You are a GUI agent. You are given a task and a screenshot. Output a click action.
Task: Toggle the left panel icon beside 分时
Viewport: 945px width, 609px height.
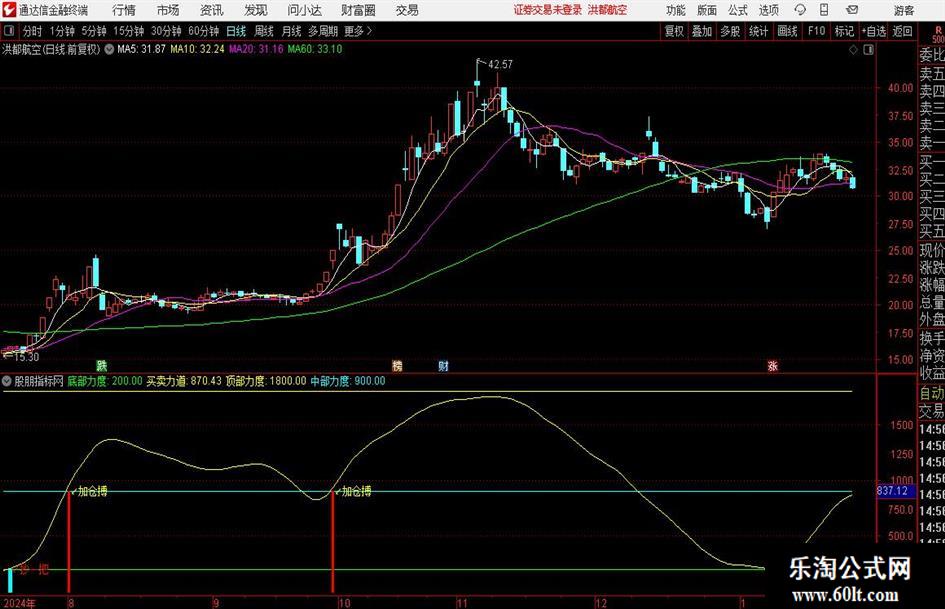(x=9, y=31)
